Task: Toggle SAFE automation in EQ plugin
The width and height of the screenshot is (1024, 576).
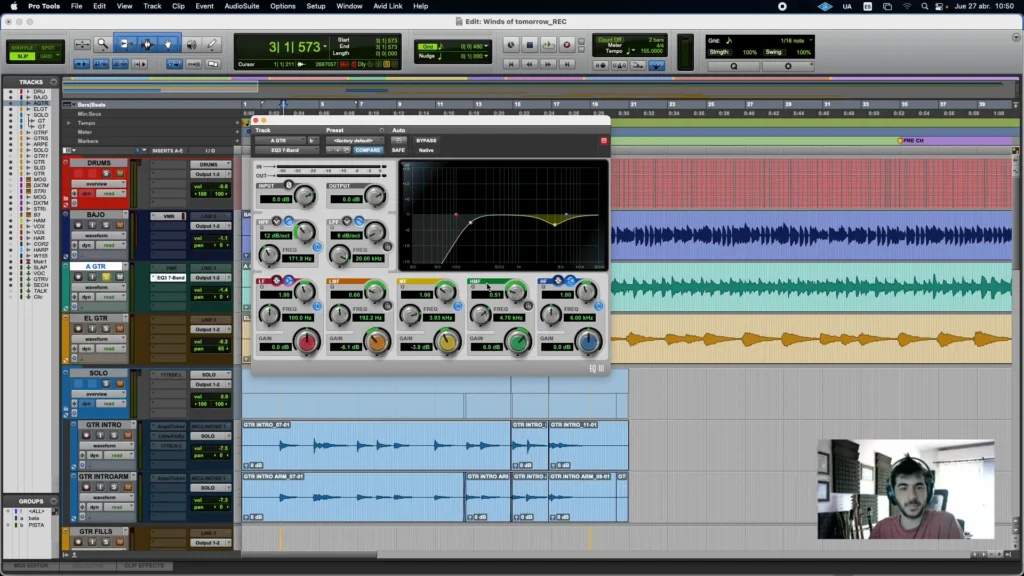Action: coord(398,150)
